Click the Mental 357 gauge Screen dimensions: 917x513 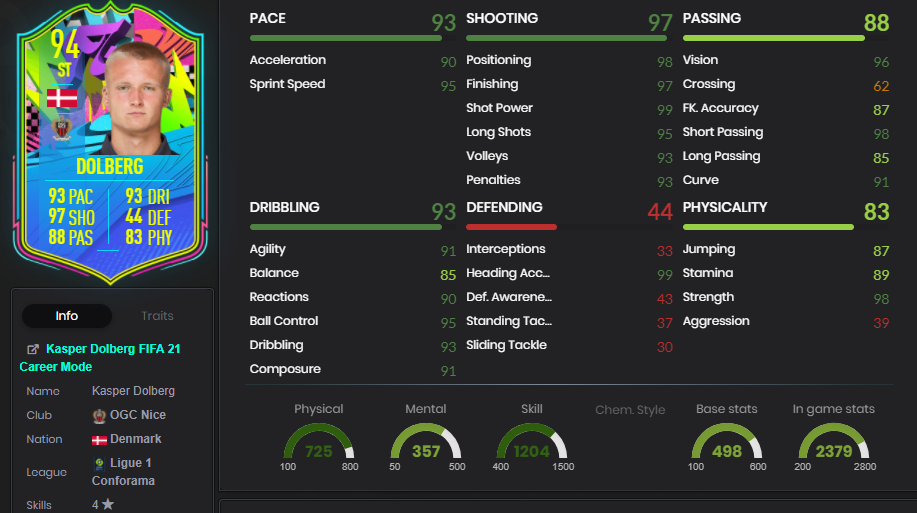[426, 440]
